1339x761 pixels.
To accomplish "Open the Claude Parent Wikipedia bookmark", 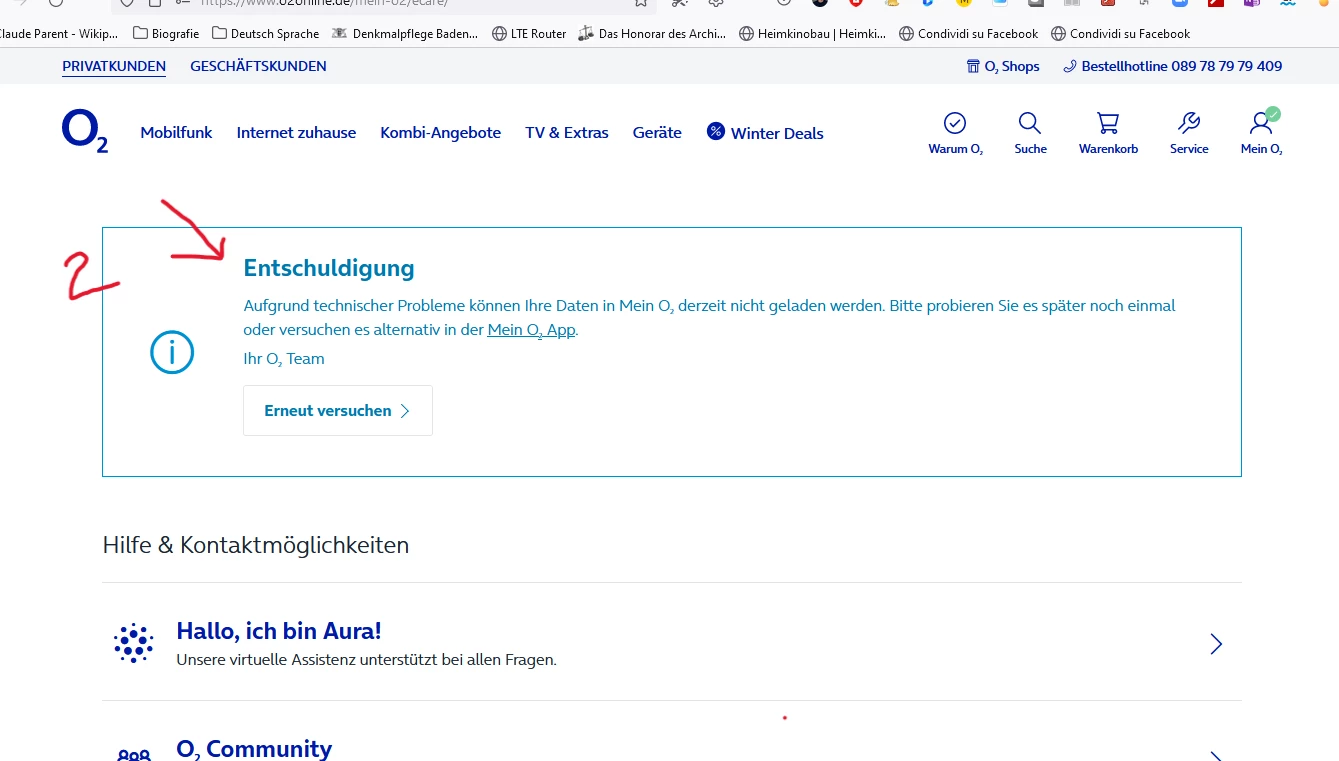I will (x=58, y=34).
